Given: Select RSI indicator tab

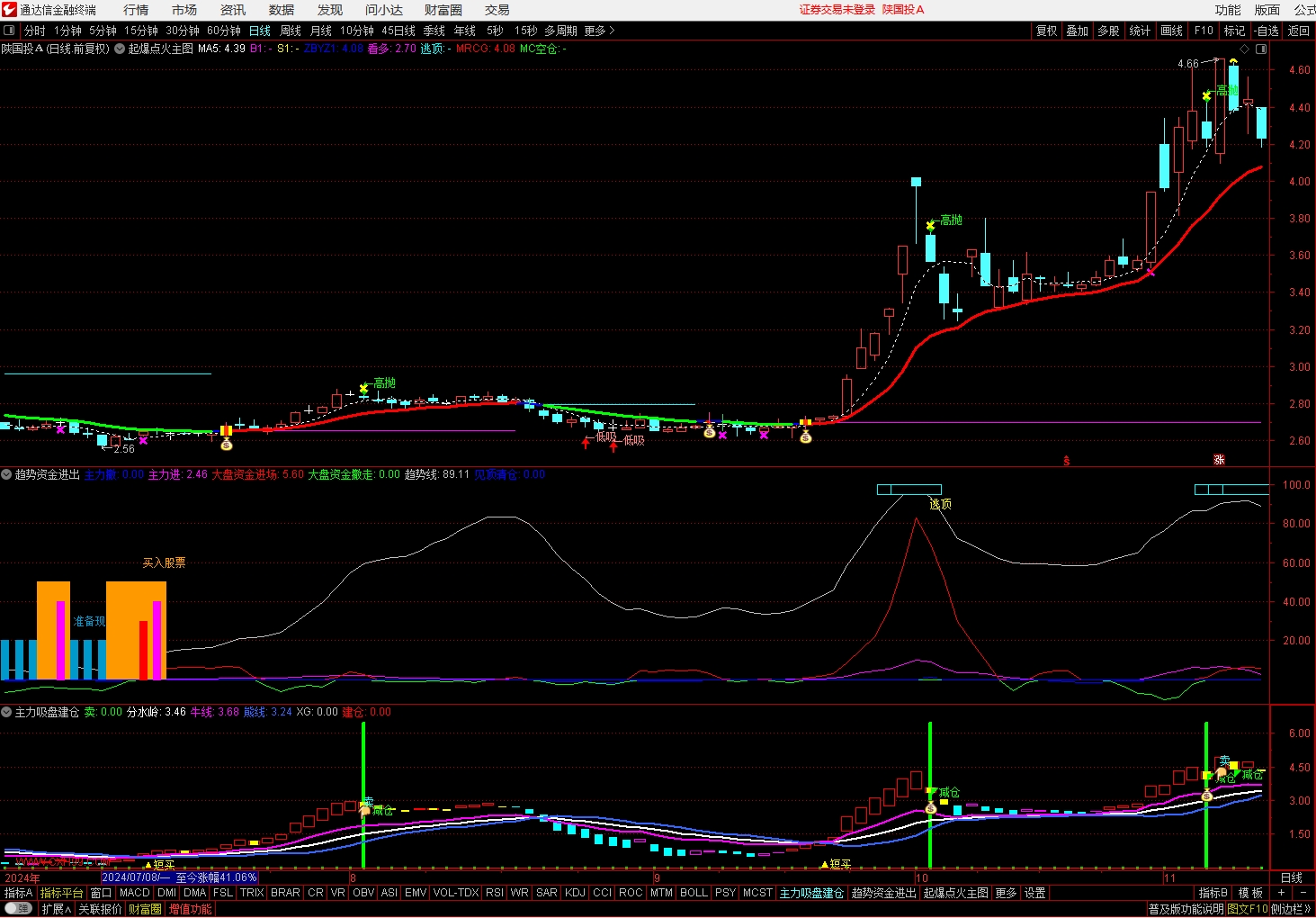Looking at the screenshot, I should click(495, 893).
